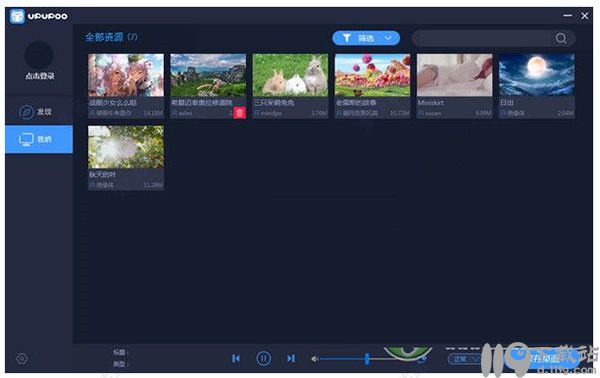Select the 我的 section in sidebar
Viewport: 600px width, 378px height.
[x=39, y=139]
